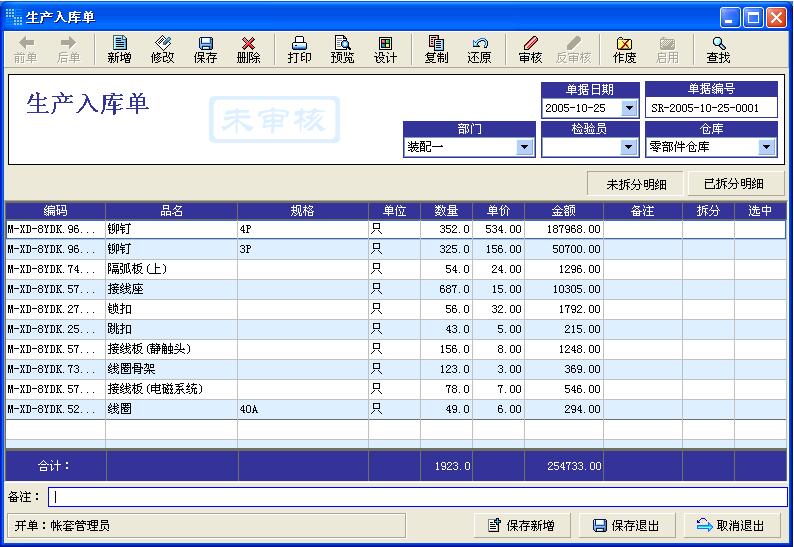Expand the 仓库 warehouse dropdown
This screenshot has height=547, width=794.
pos(766,147)
